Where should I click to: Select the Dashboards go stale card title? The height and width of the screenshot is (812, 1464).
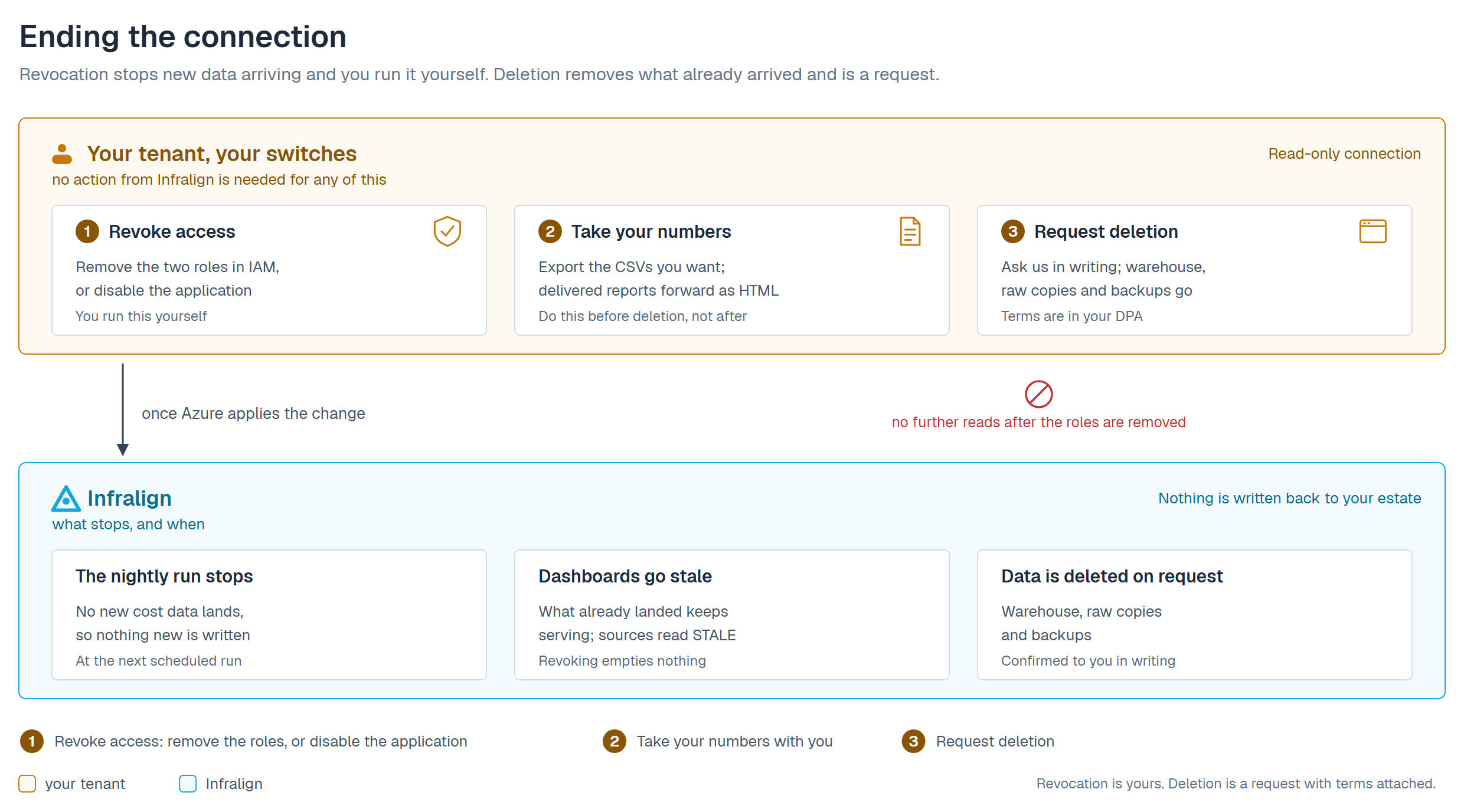point(625,577)
